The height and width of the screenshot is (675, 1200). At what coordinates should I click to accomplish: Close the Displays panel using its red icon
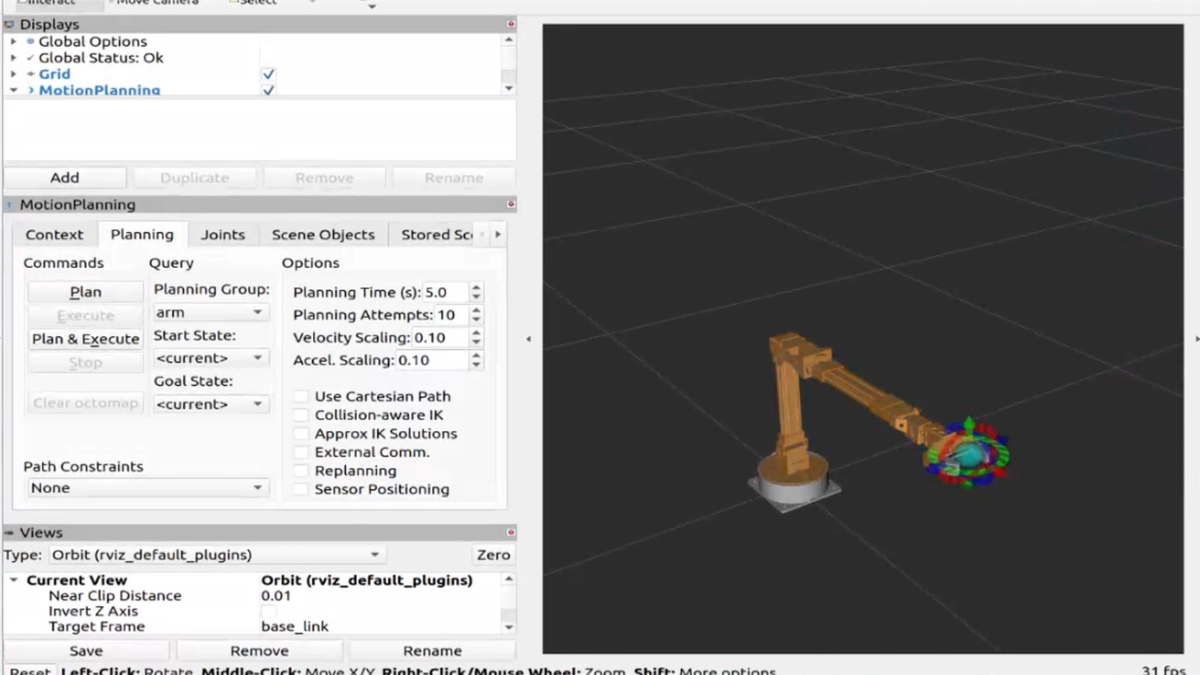click(x=510, y=24)
